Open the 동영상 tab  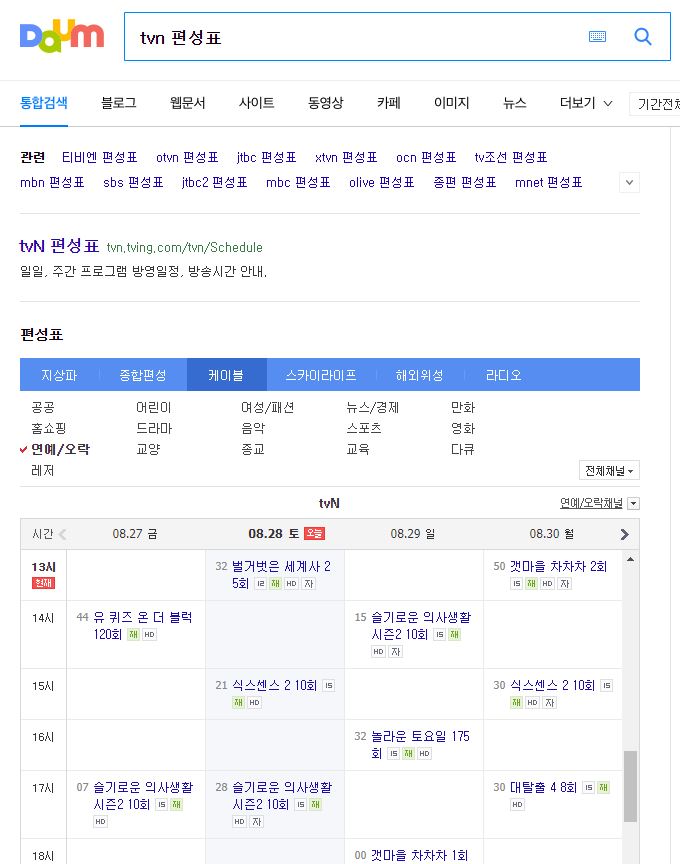point(325,103)
